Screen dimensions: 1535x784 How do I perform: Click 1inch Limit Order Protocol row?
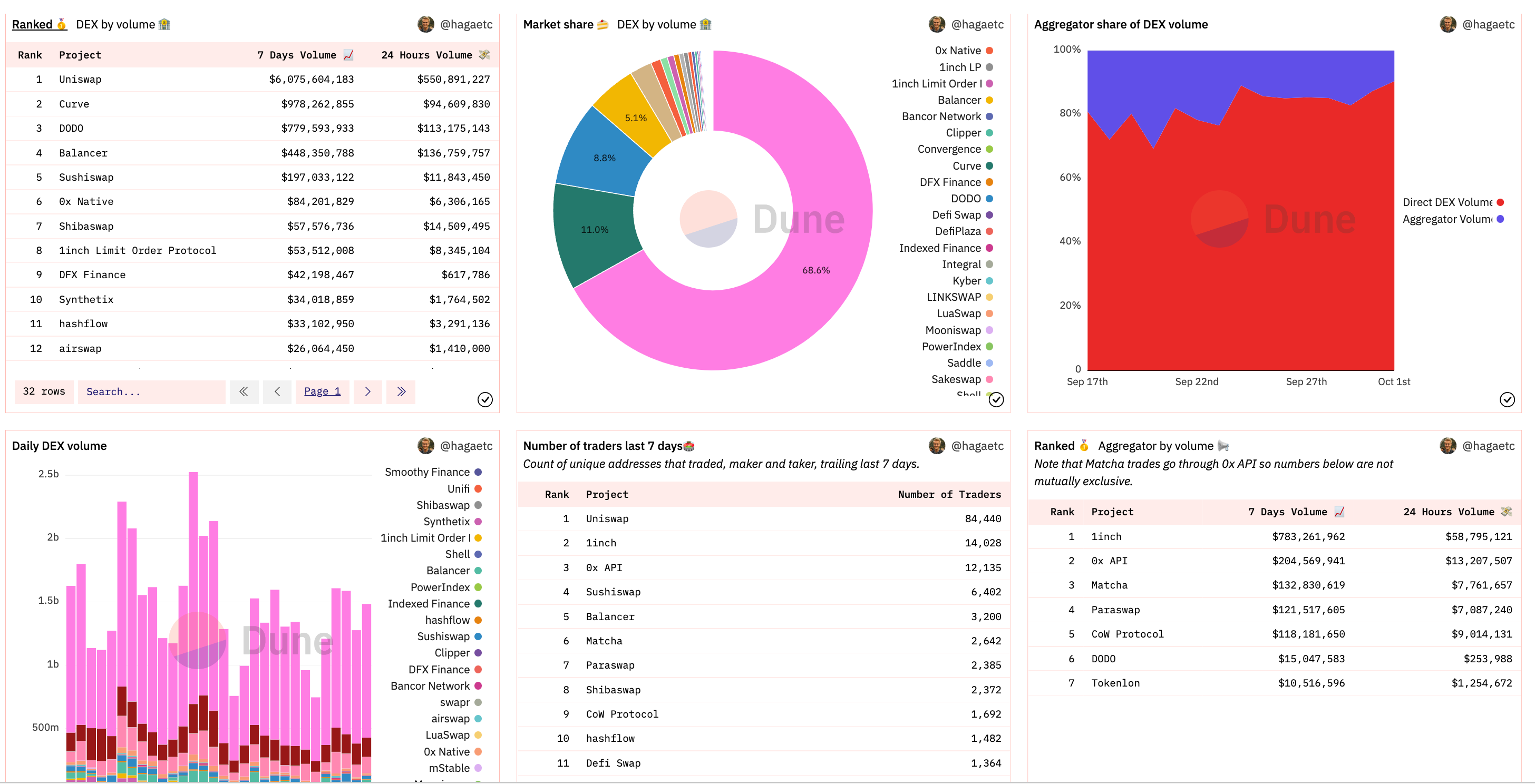252,250
